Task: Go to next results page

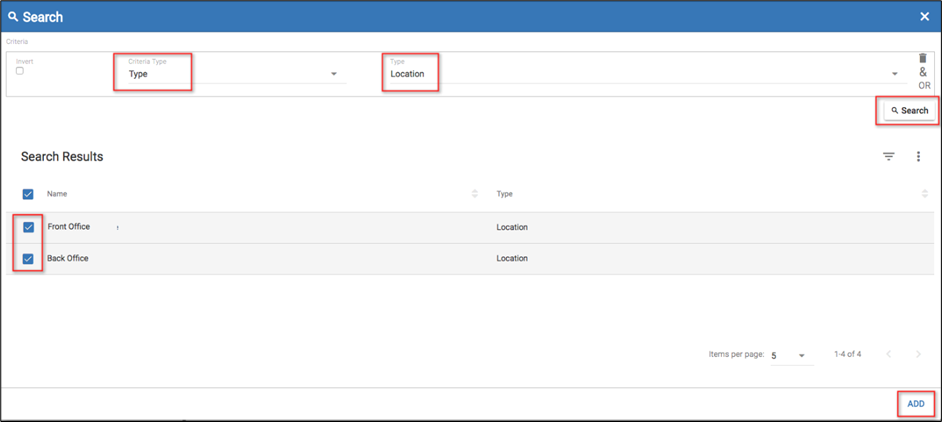Action: tap(918, 354)
